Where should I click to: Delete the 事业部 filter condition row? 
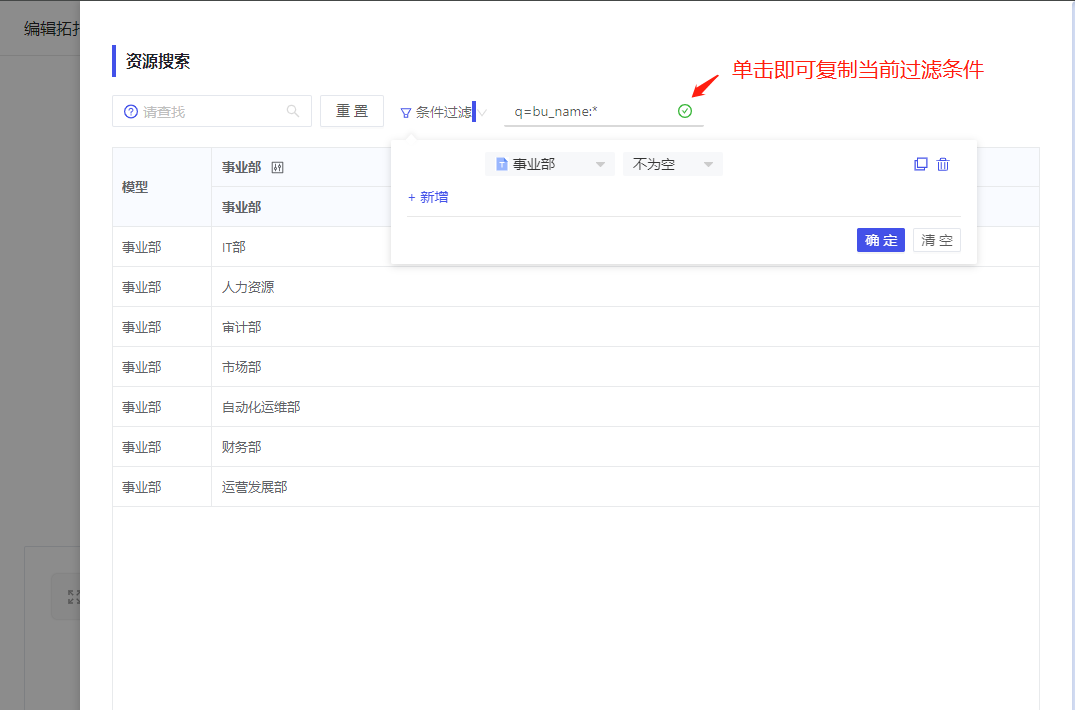pyautogui.click(x=943, y=164)
